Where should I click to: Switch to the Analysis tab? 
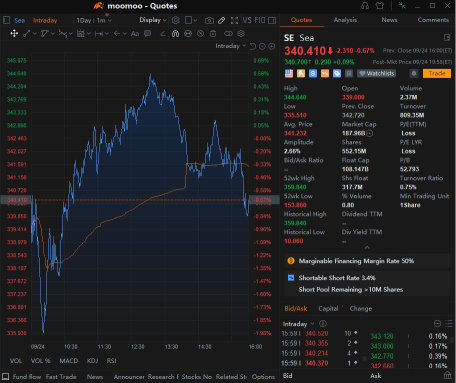[x=345, y=20]
